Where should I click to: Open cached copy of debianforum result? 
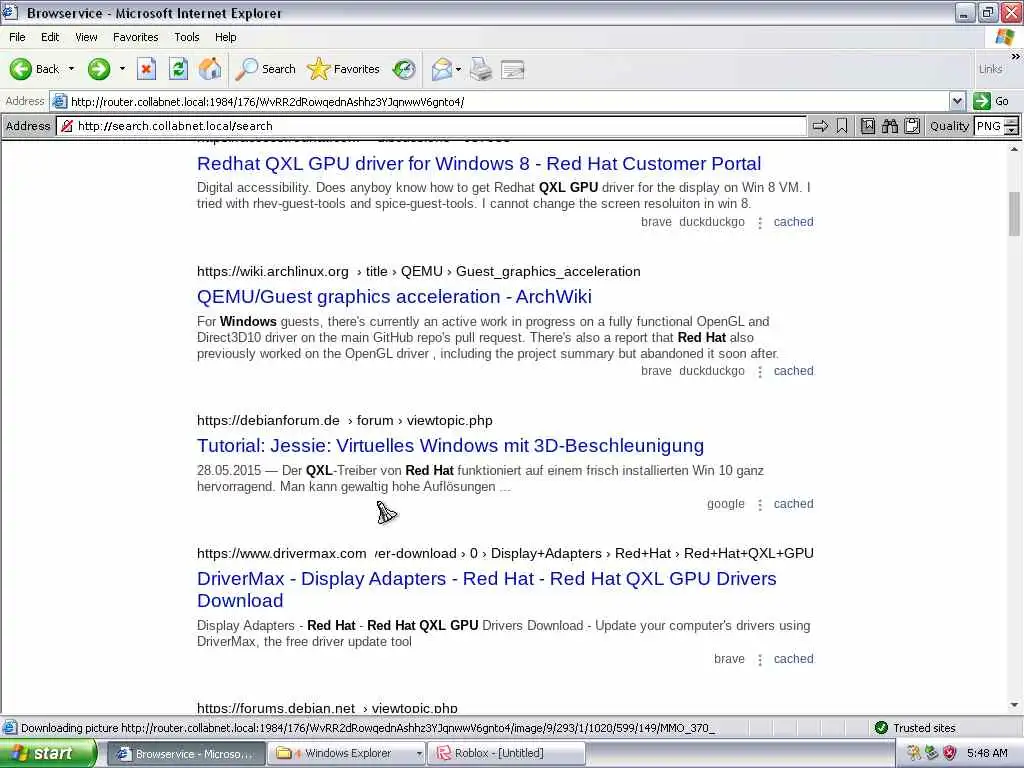(x=793, y=504)
